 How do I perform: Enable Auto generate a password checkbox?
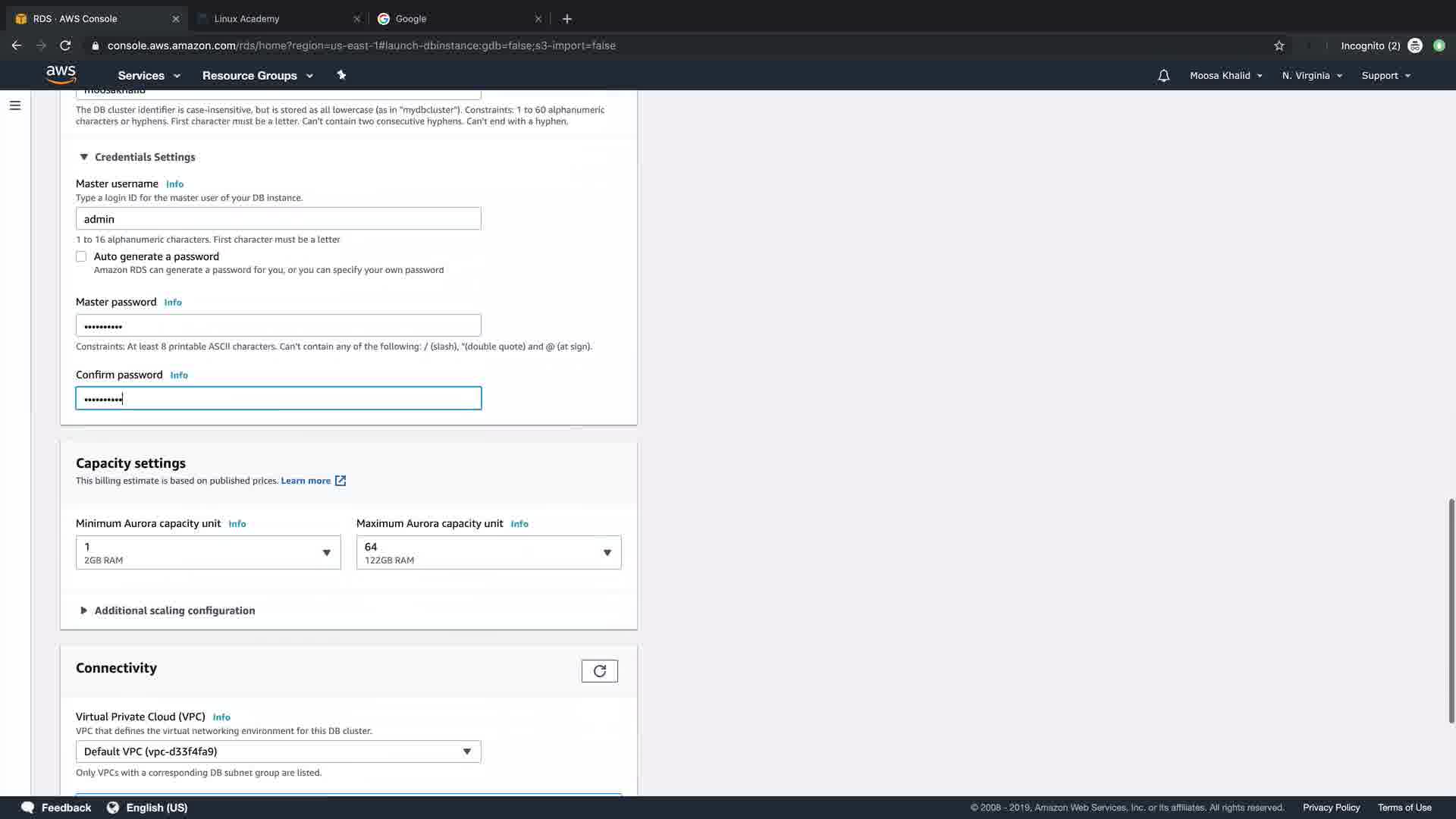(81, 257)
